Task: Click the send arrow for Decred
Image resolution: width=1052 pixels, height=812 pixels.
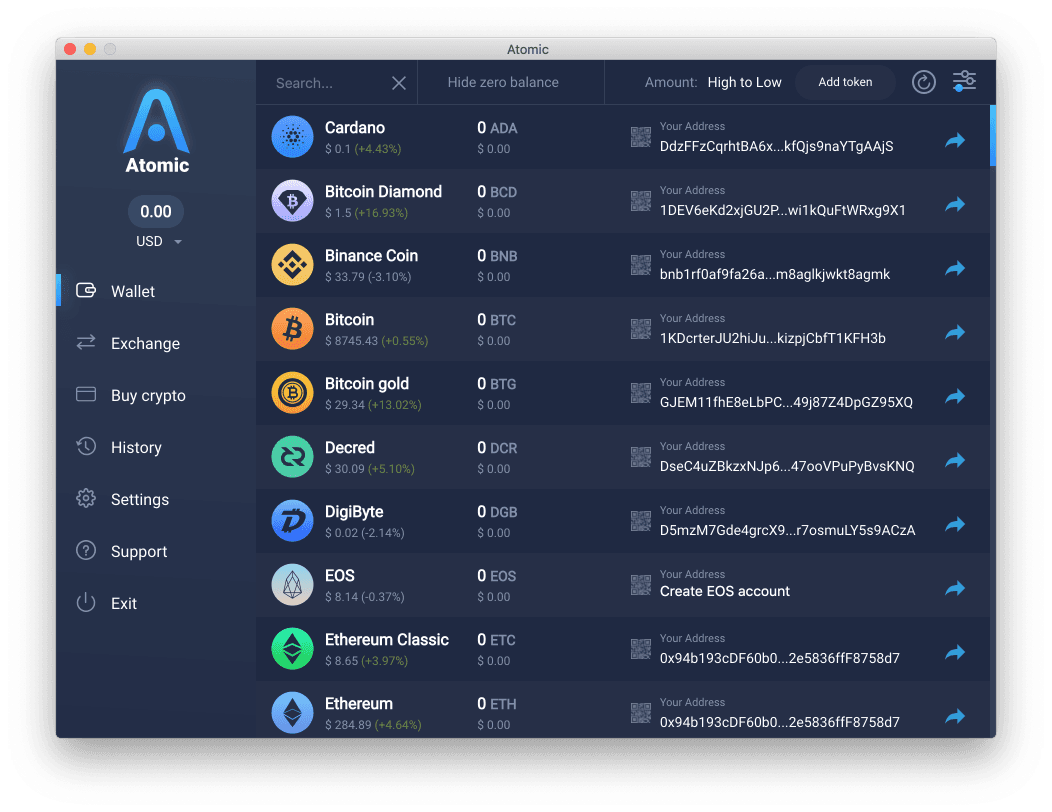Action: (x=955, y=460)
